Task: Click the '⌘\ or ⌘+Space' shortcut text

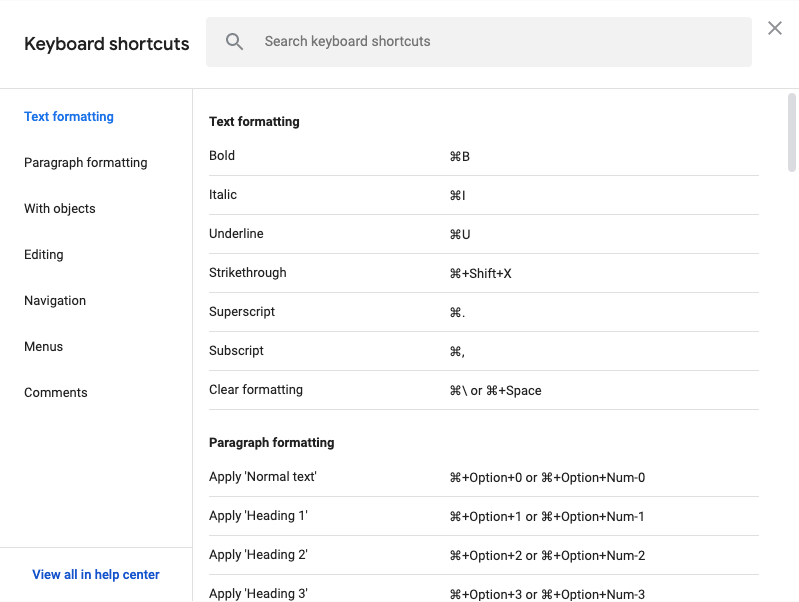Action: coord(495,391)
